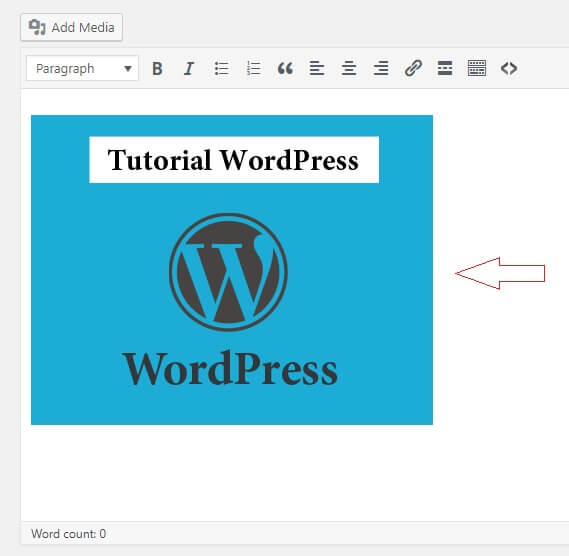Open the code view icon
Image resolution: width=569 pixels, height=556 pixels.
[x=509, y=68]
